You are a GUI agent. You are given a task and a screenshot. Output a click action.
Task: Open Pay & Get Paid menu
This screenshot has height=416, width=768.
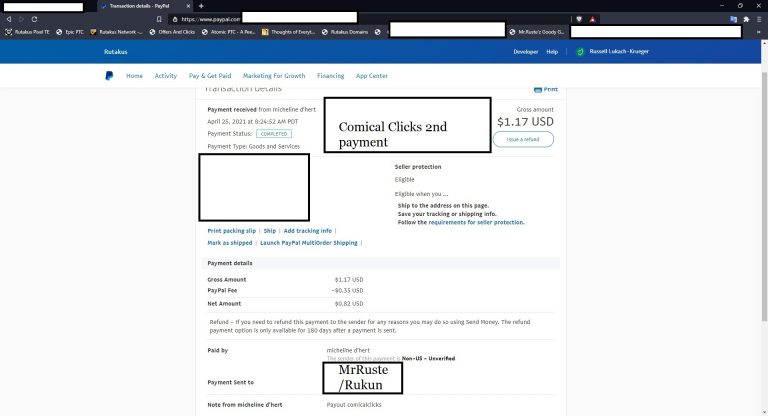(x=210, y=75)
